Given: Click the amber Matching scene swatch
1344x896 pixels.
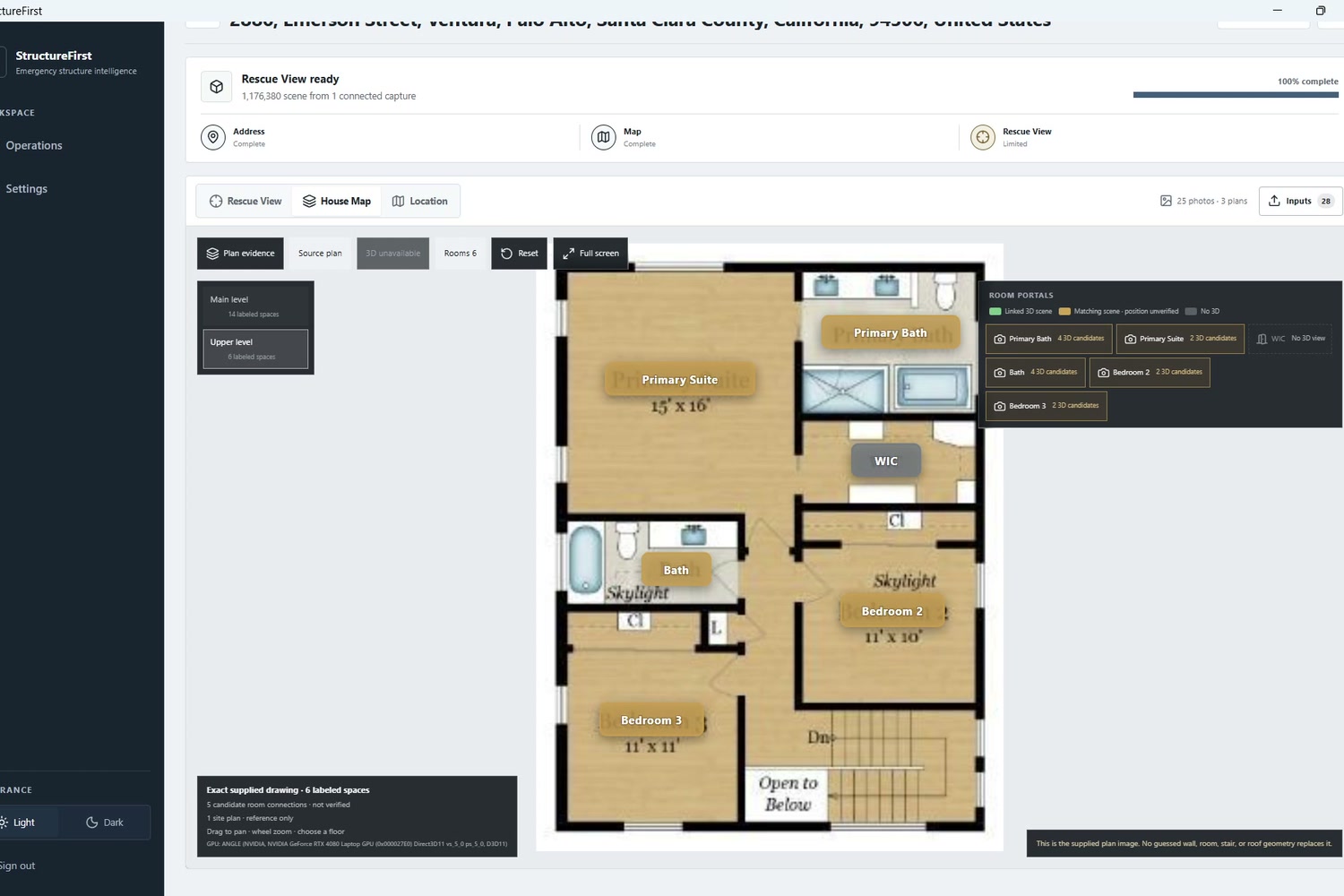Looking at the screenshot, I should (x=1064, y=312).
